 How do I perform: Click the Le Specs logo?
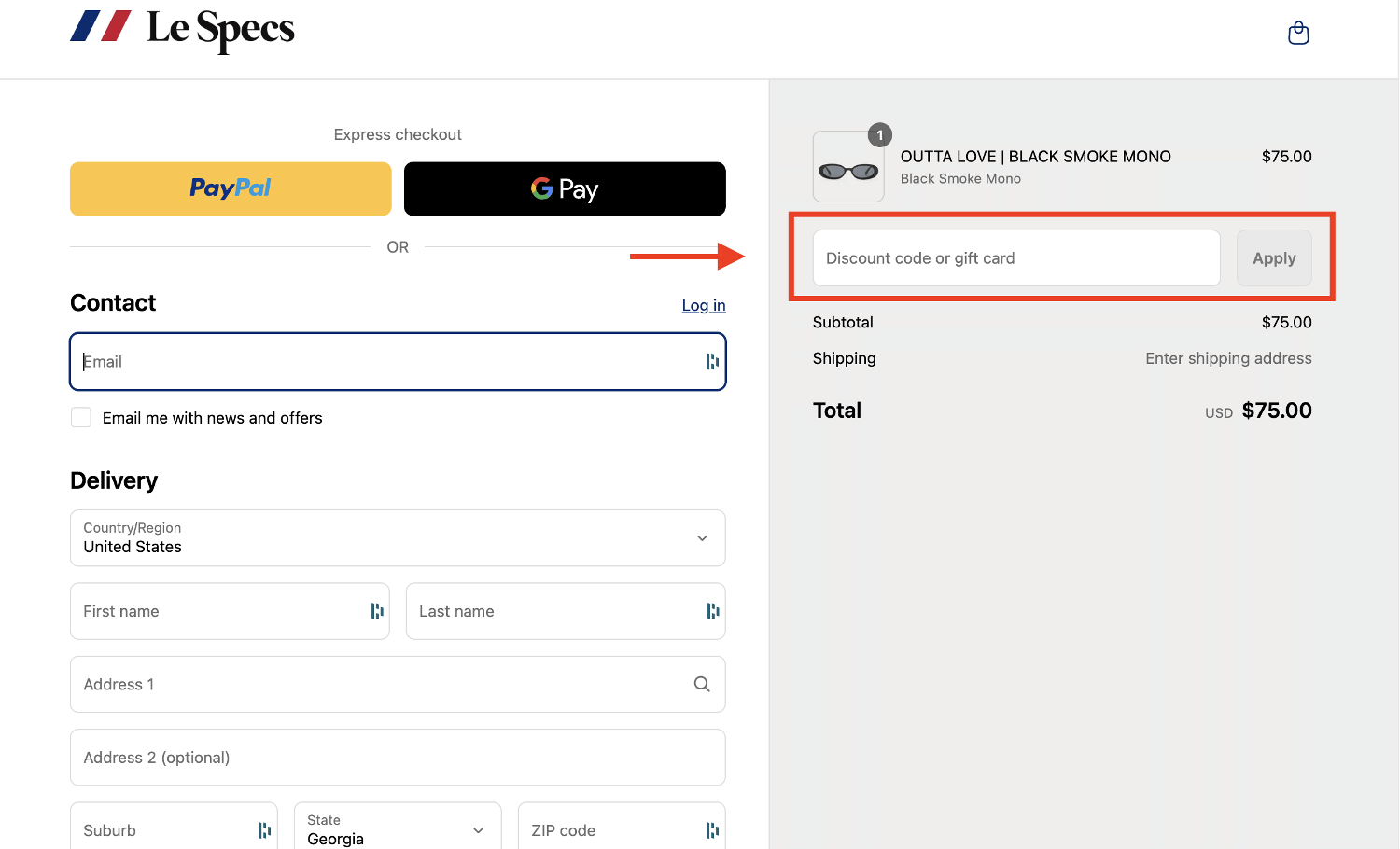tap(183, 29)
